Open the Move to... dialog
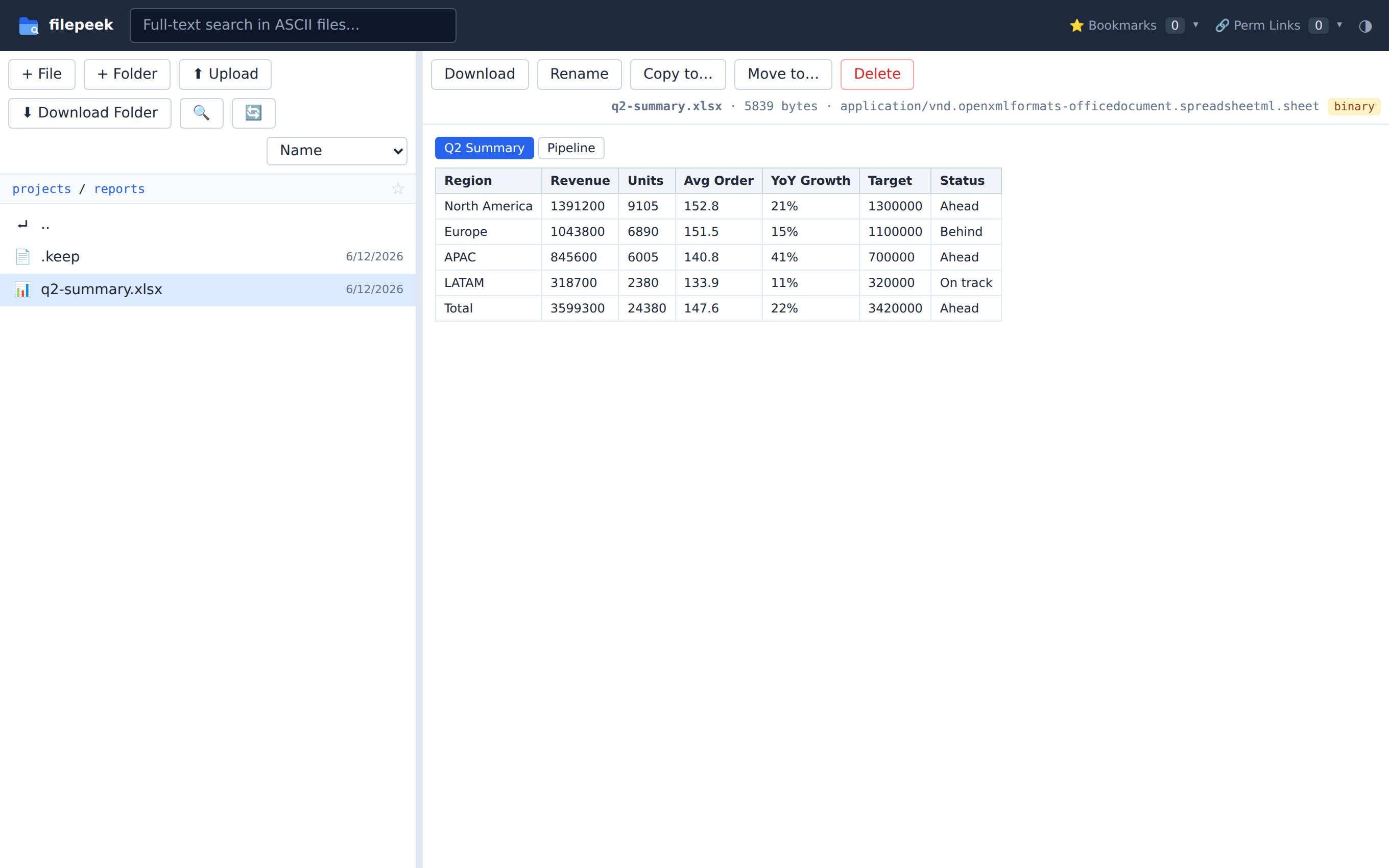The image size is (1389, 868). pos(783,74)
